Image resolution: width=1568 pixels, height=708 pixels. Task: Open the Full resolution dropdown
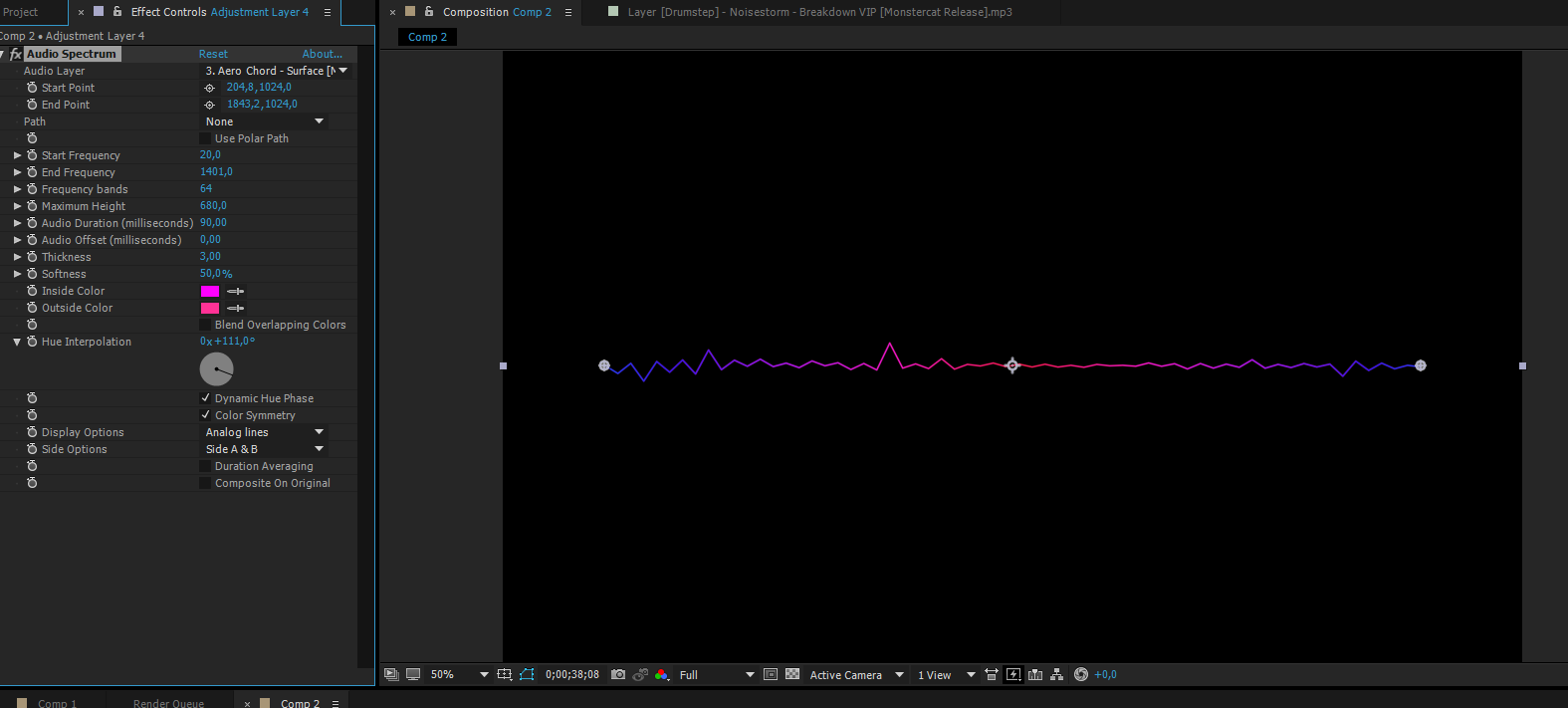coord(717,674)
